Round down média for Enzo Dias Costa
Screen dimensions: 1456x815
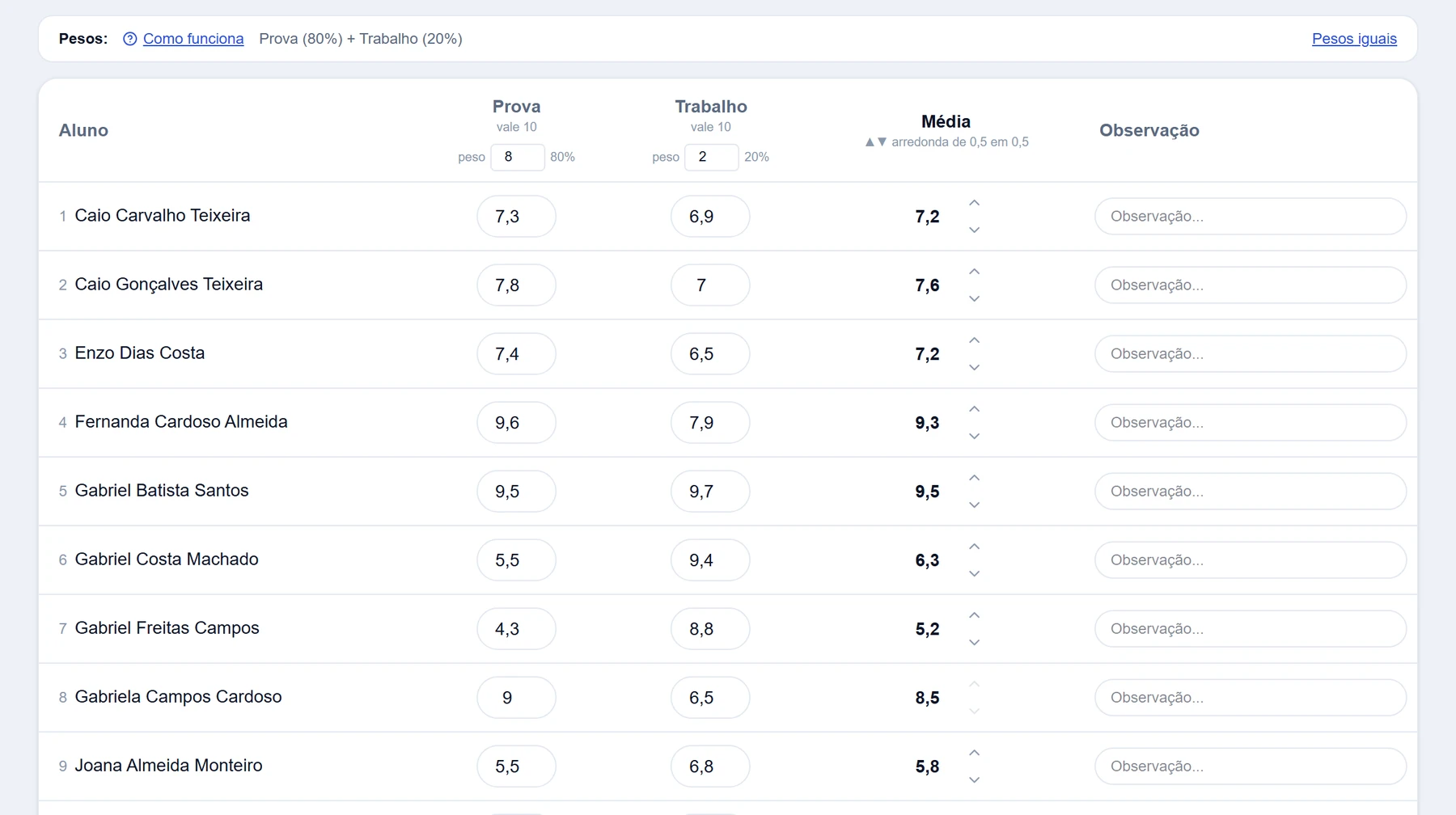tap(975, 367)
